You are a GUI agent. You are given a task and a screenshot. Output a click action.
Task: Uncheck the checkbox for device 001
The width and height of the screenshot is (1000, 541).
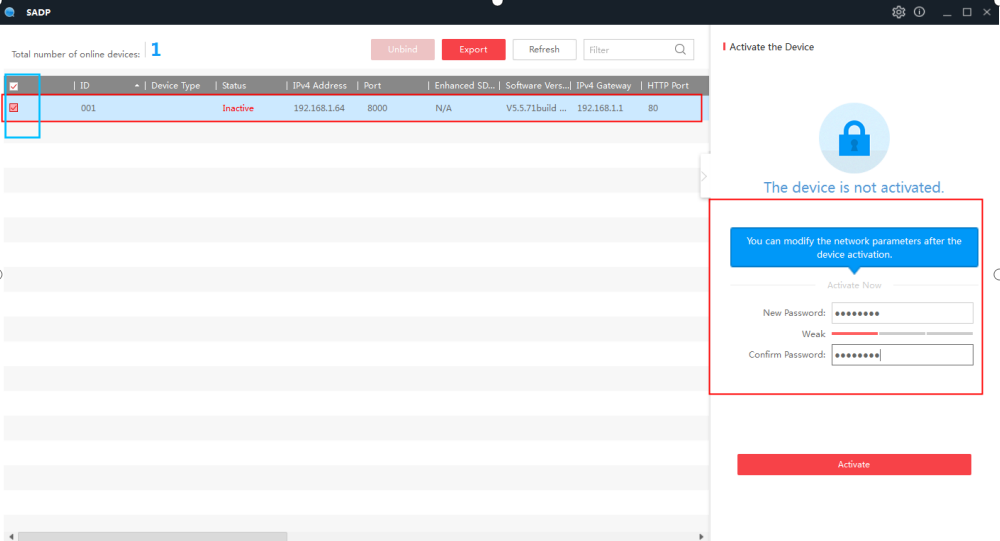(x=14, y=108)
